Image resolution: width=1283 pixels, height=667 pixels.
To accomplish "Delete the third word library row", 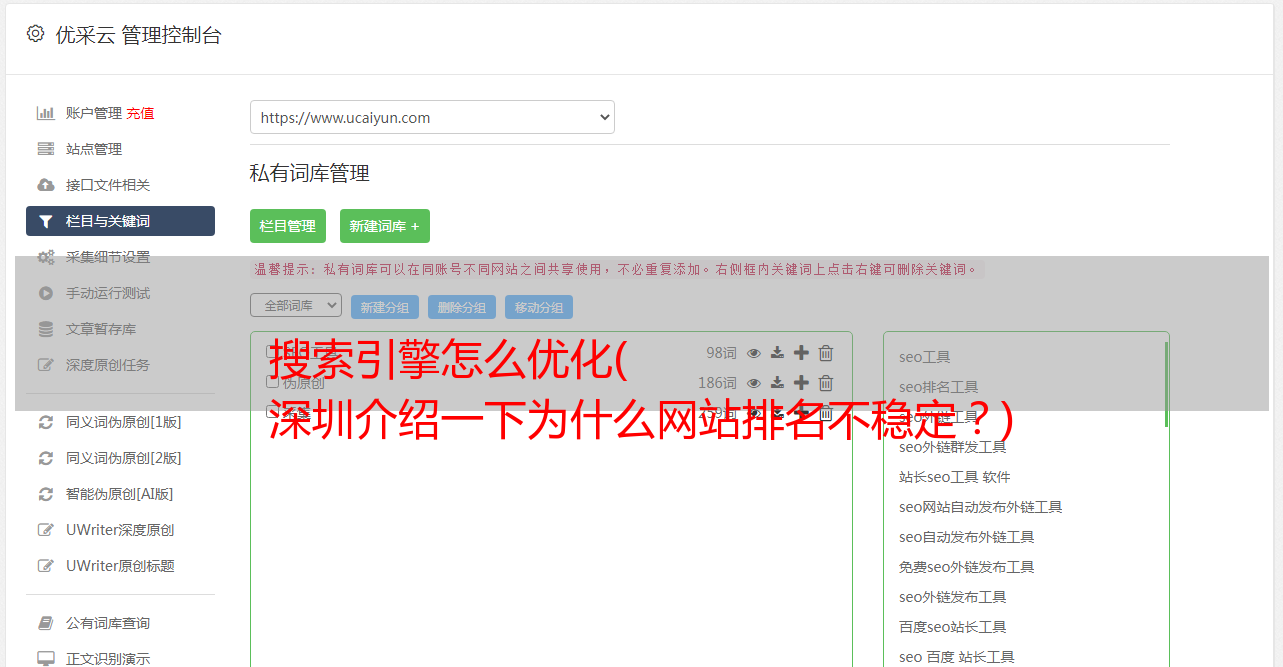I will (826, 413).
